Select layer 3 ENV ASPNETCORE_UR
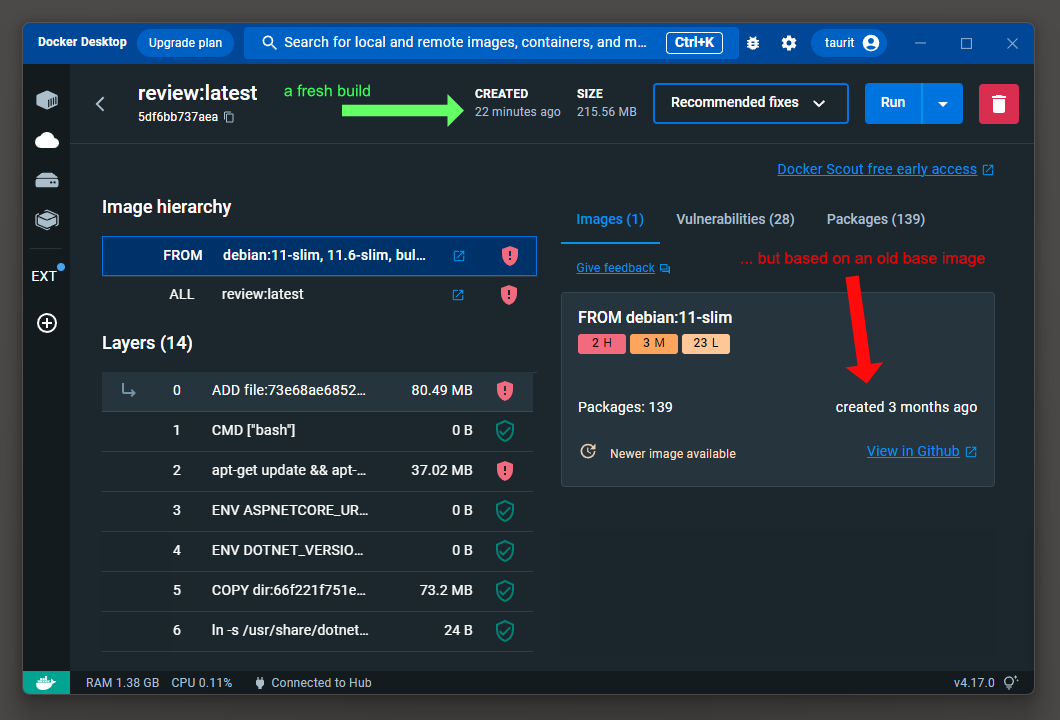 tap(317, 510)
